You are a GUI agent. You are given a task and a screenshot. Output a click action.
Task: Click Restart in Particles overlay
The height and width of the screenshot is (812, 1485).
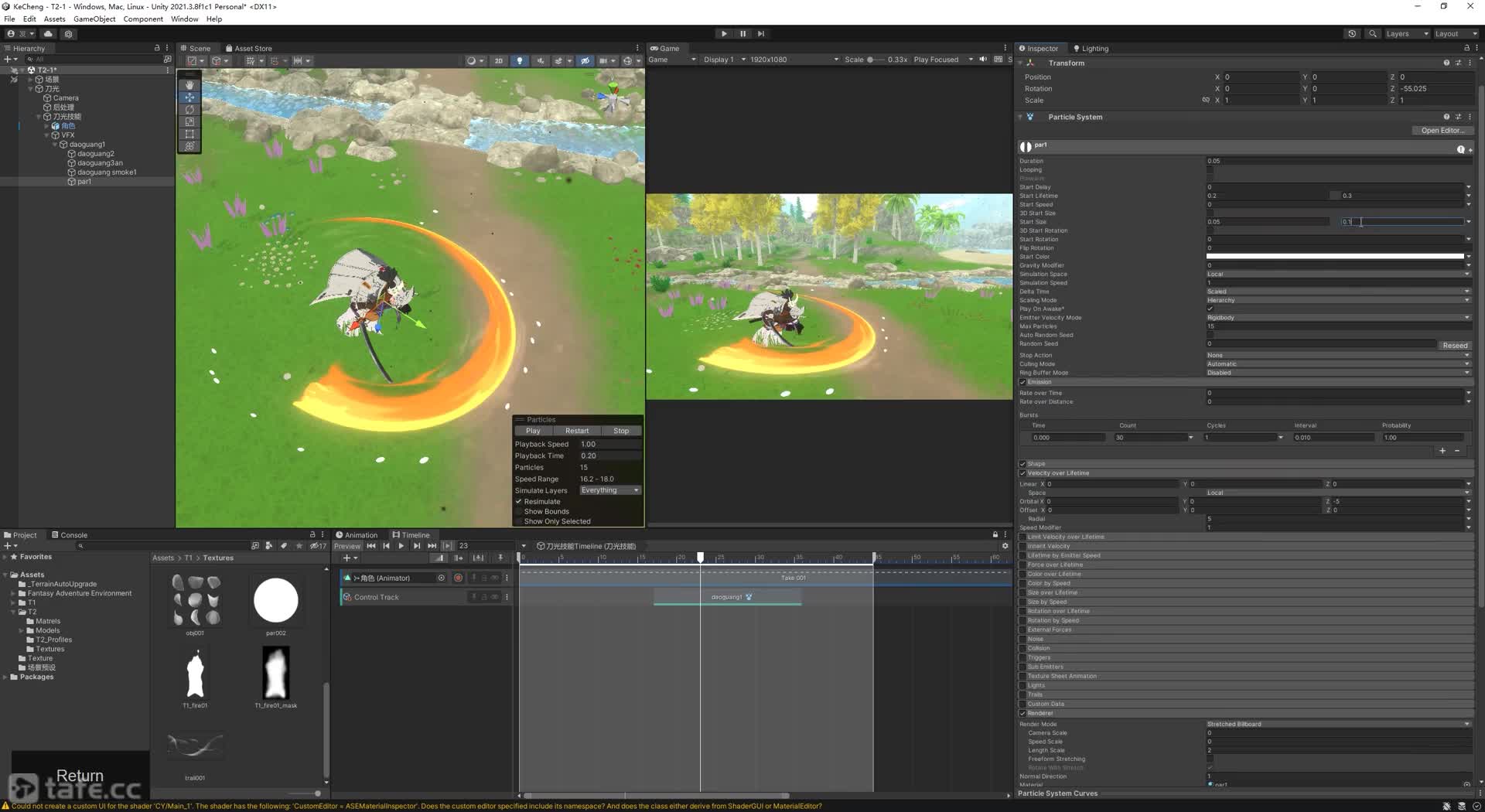tap(576, 431)
